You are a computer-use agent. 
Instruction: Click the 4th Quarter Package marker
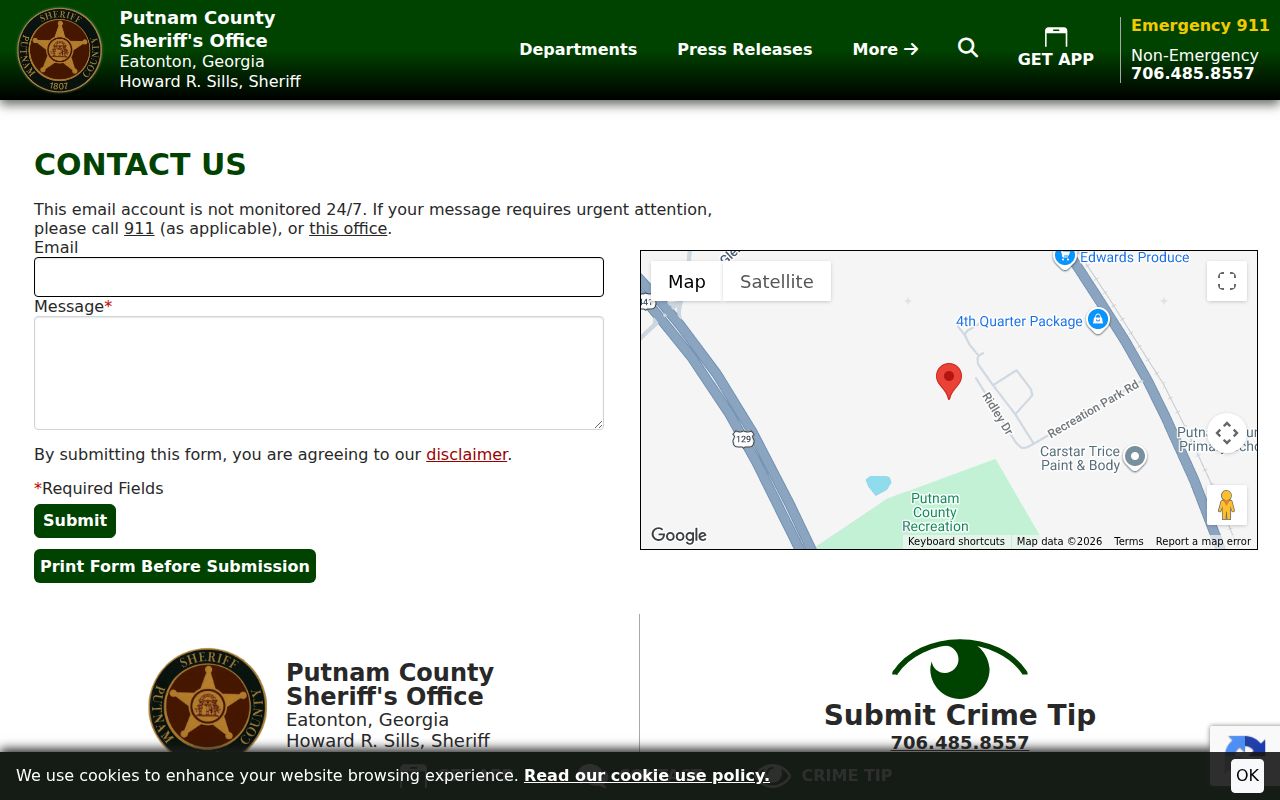pos(1098,320)
